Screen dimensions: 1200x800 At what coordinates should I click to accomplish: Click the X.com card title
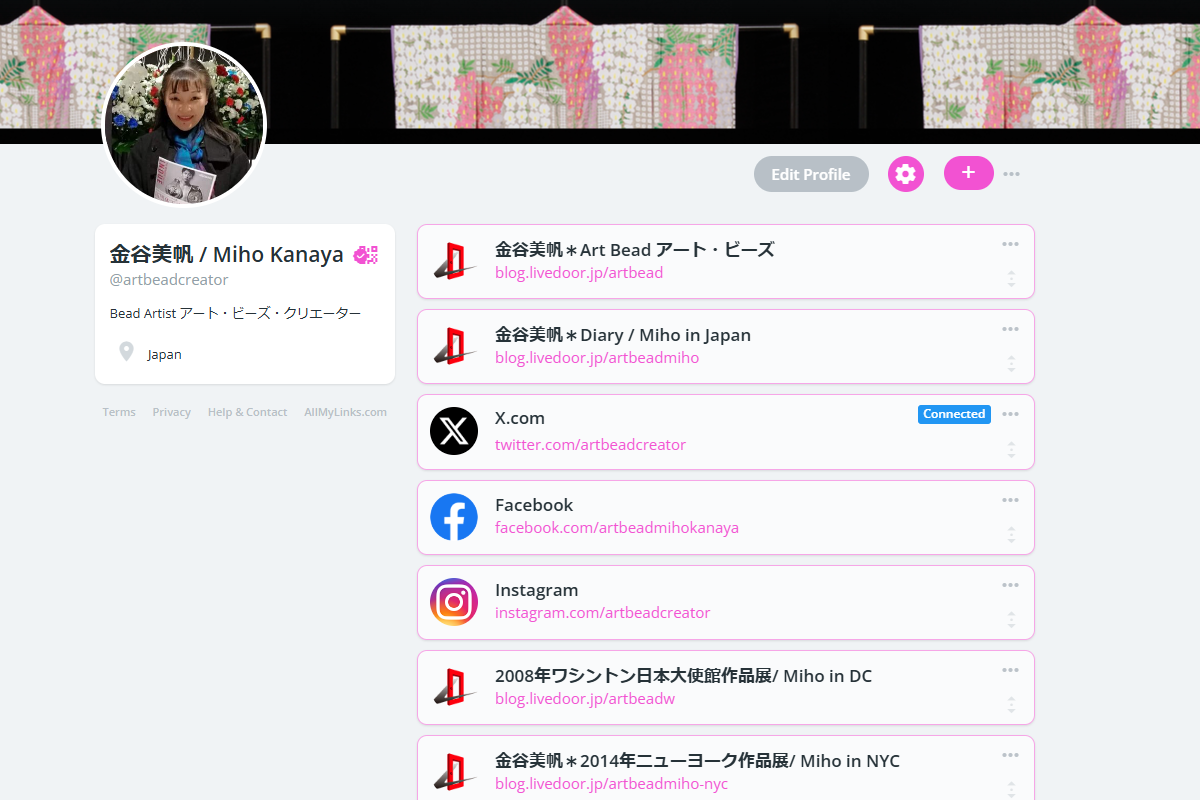(520, 418)
